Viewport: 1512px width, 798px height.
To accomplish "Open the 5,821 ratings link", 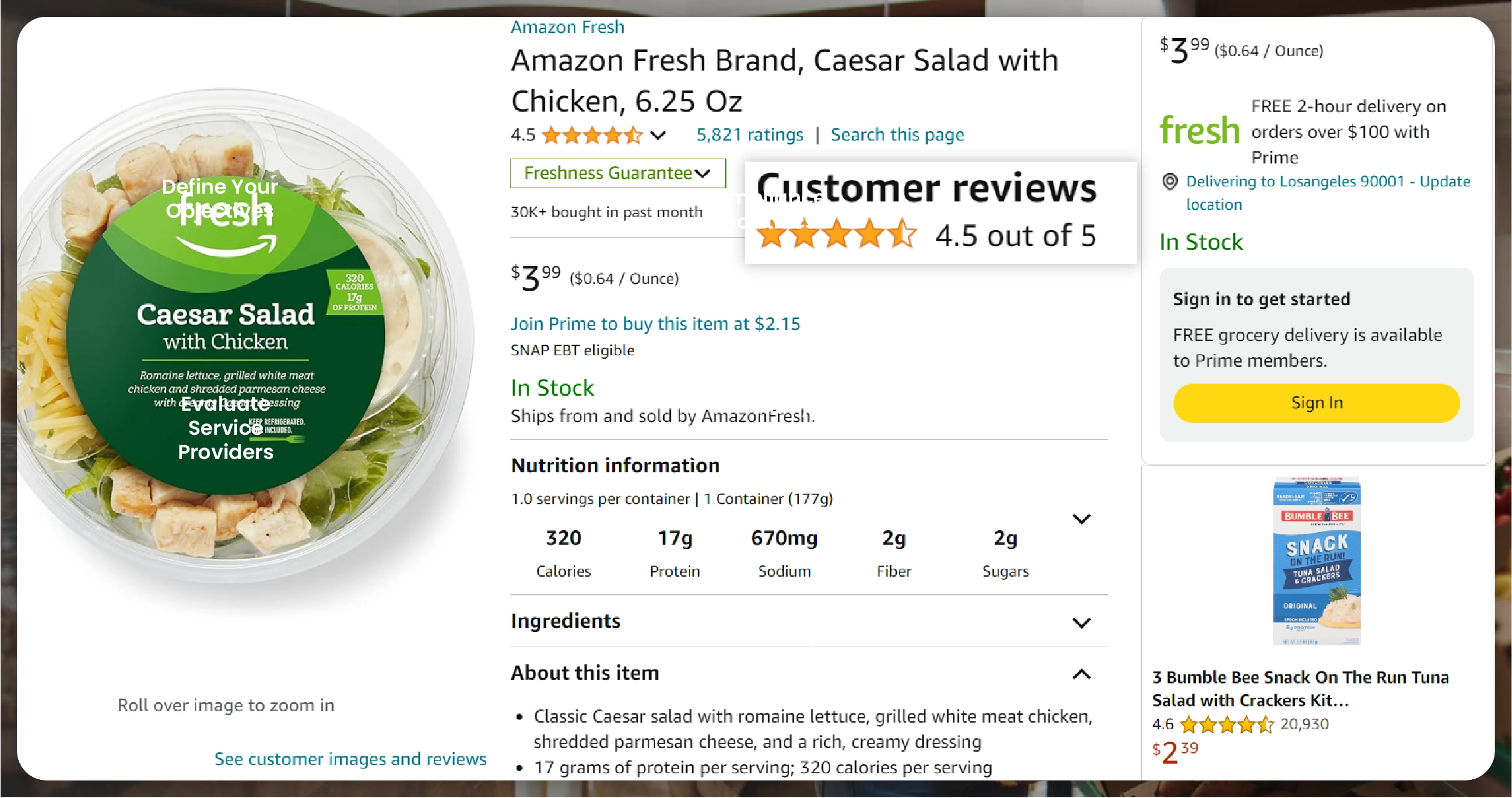I will click(749, 135).
